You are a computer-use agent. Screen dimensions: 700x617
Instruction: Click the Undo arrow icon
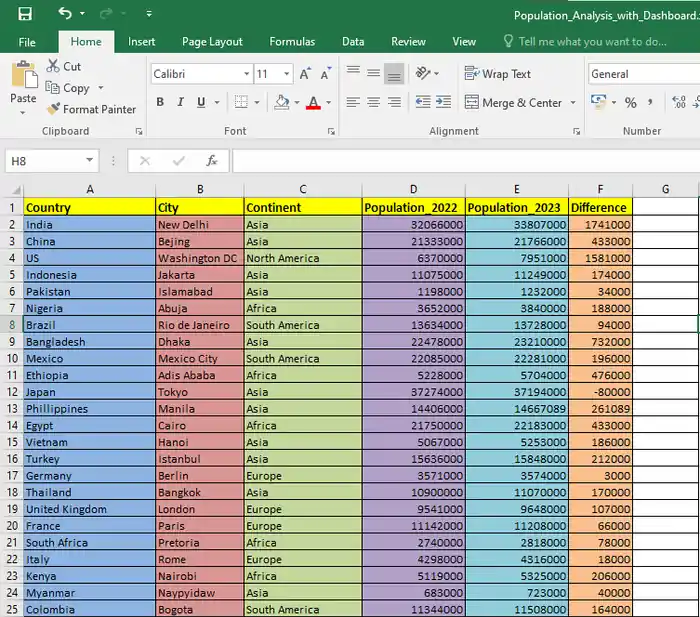click(x=65, y=13)
